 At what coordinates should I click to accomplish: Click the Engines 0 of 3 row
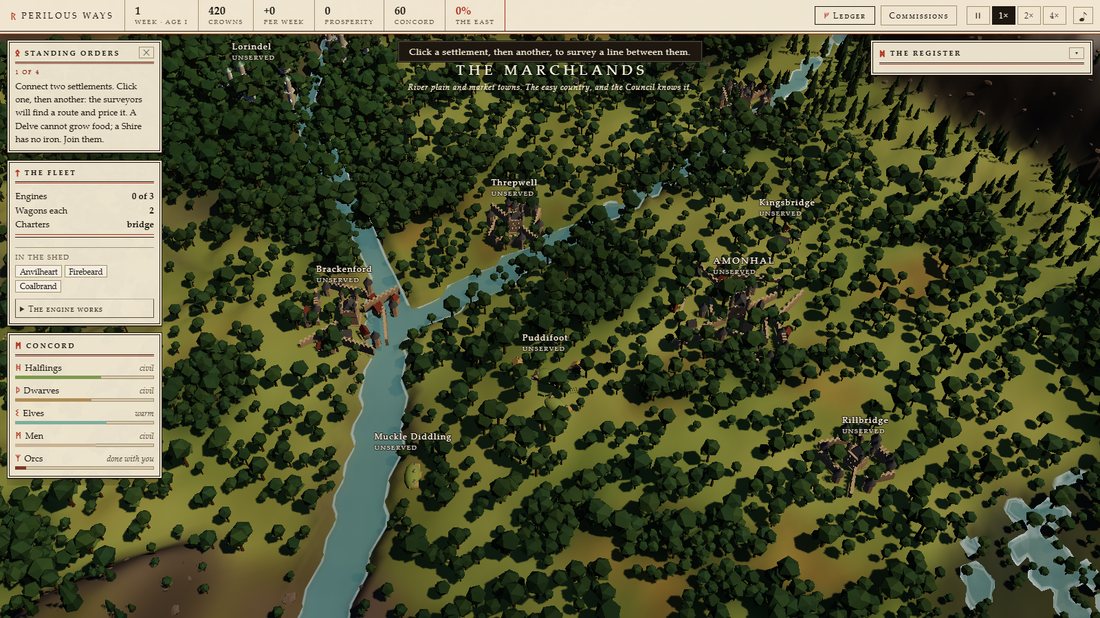tap(84, 196)
